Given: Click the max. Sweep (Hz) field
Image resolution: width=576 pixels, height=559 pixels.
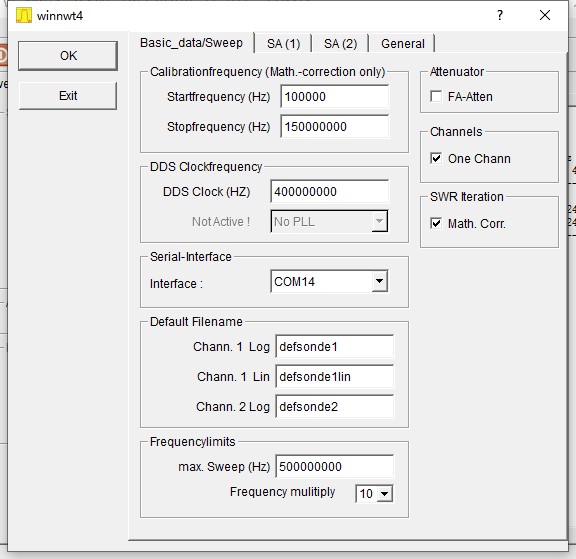Looking at the screenshot, I should click(x=335, y=466).
